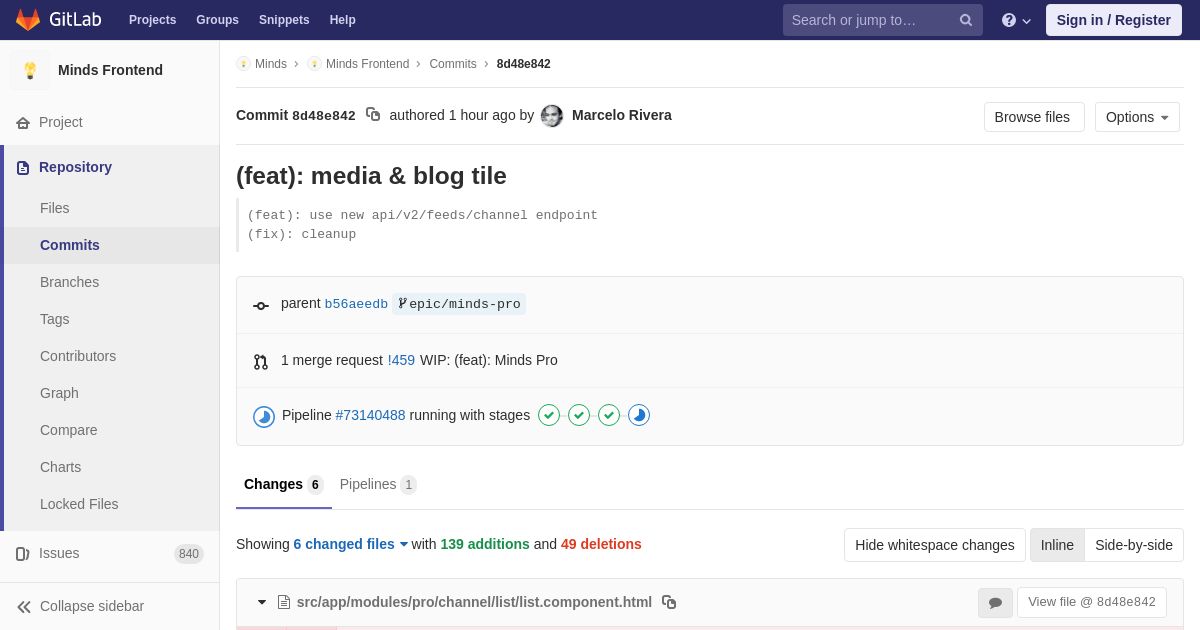The image size is (1200, 630).
Task: Click the GitLab fox logo
Action: pos(28,20)
